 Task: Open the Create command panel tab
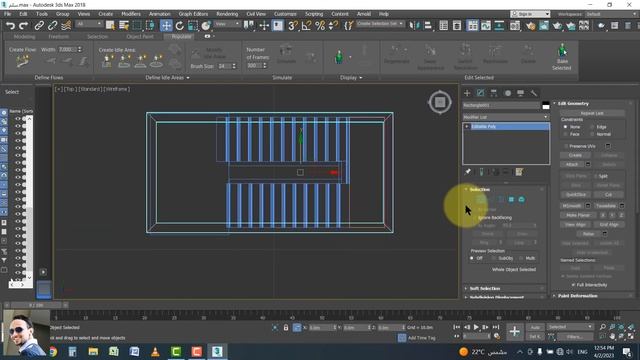pos(467,93)
